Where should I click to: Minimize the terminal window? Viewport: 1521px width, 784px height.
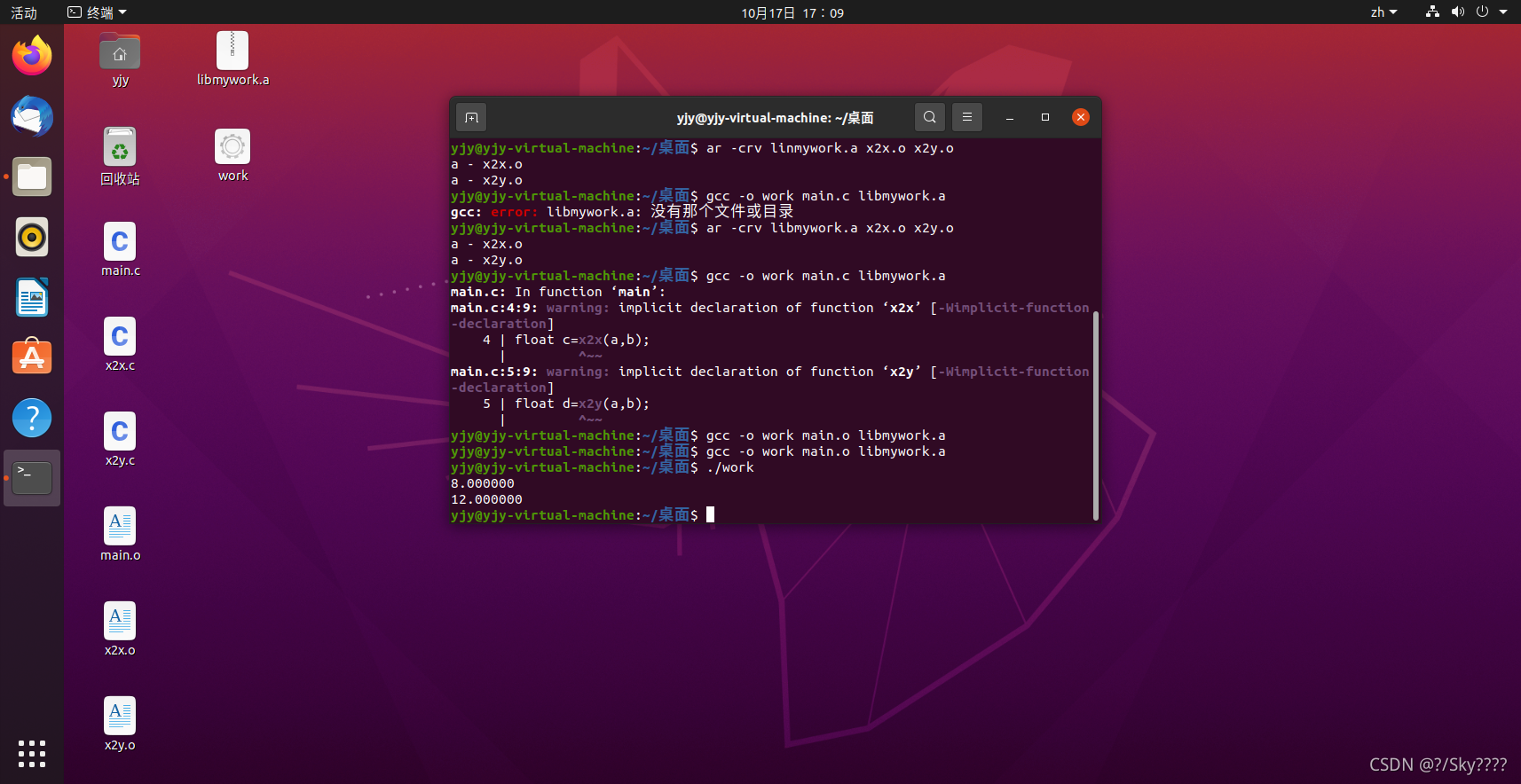pyautogui.click(x=1010, y=117)
